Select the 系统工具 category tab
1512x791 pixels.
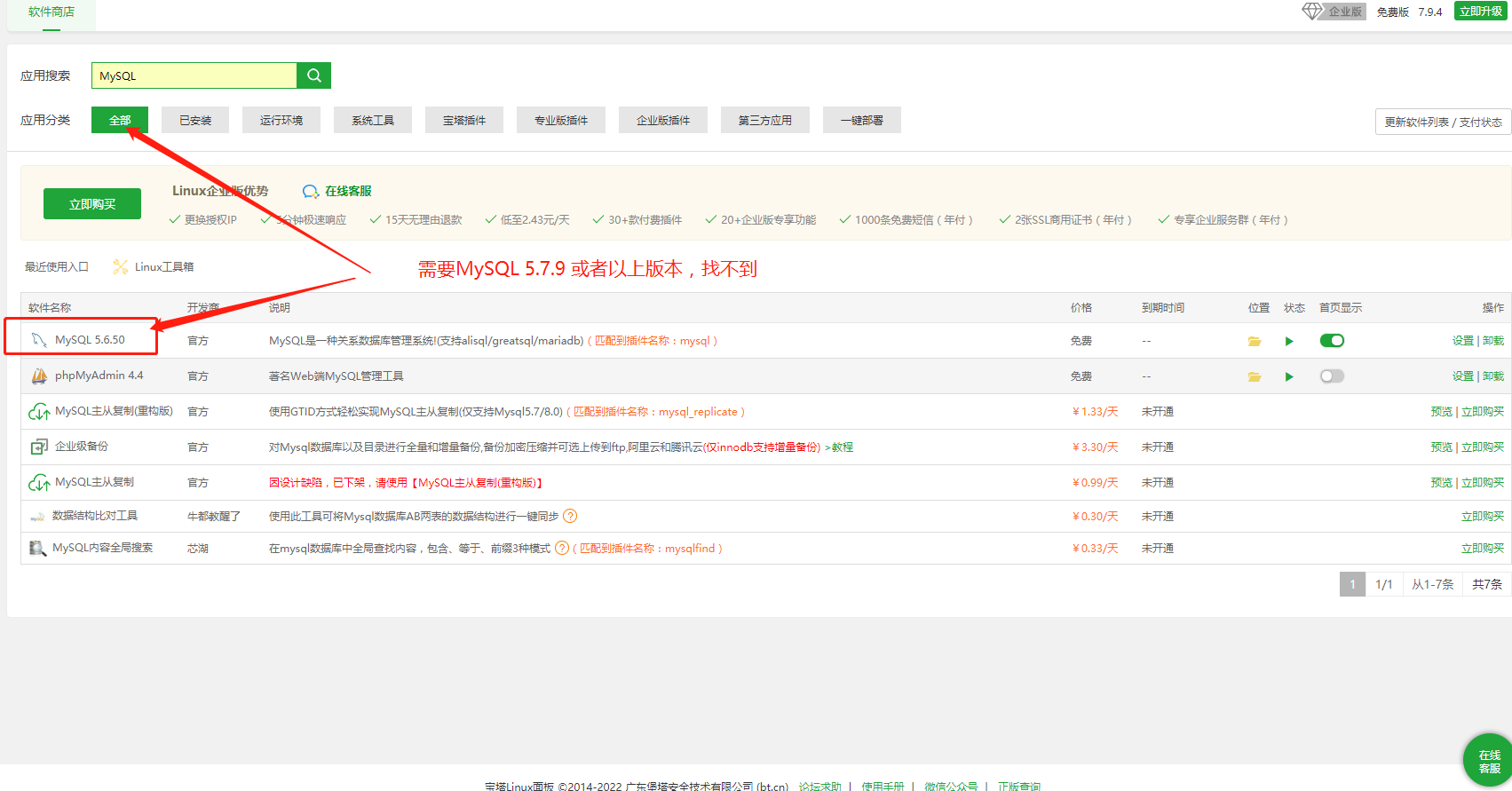tap(373, 120)
